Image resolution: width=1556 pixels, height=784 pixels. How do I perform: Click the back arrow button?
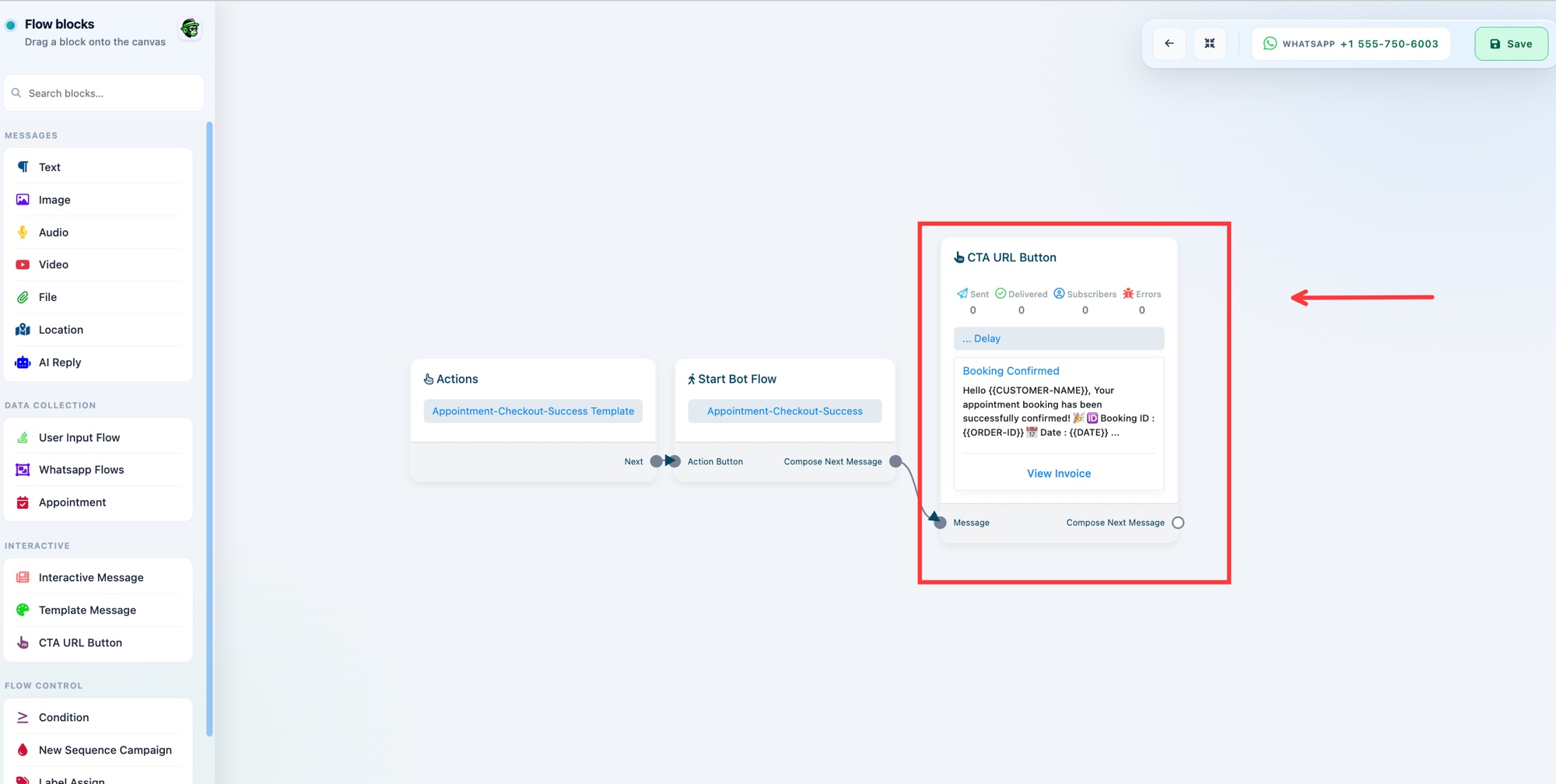click(x=1169, y=44)
